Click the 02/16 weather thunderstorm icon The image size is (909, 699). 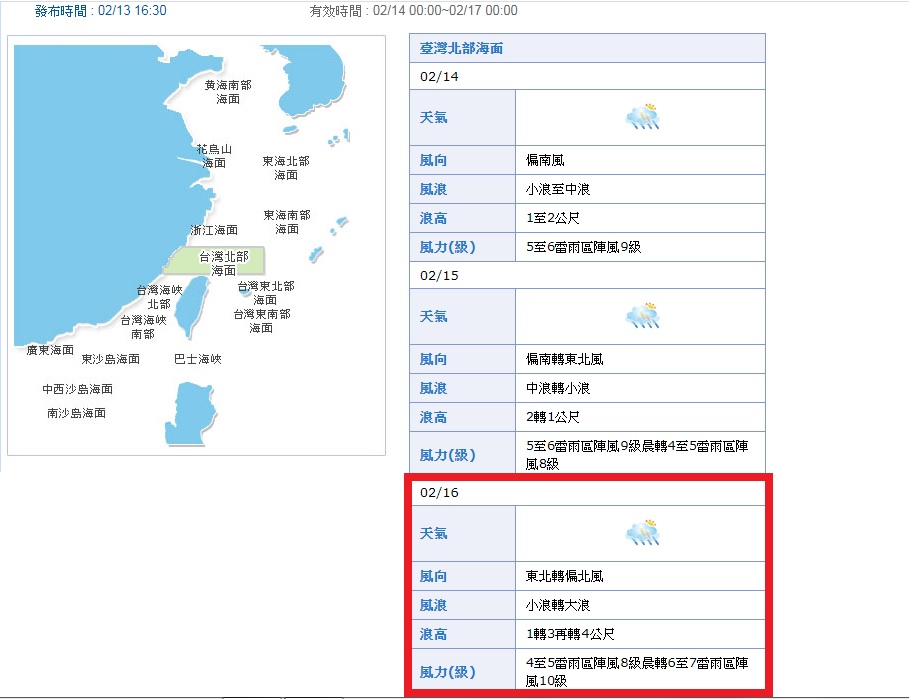[642, 533]
